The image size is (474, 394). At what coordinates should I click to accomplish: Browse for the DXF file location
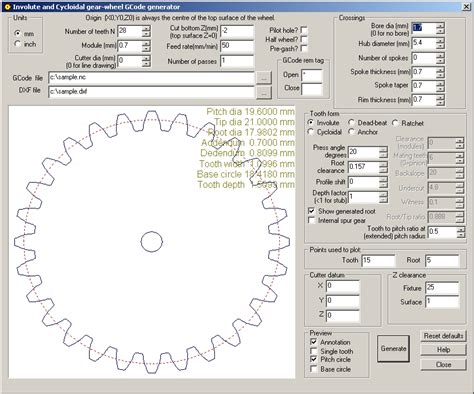pyautogui.click(x=264, y=93)
